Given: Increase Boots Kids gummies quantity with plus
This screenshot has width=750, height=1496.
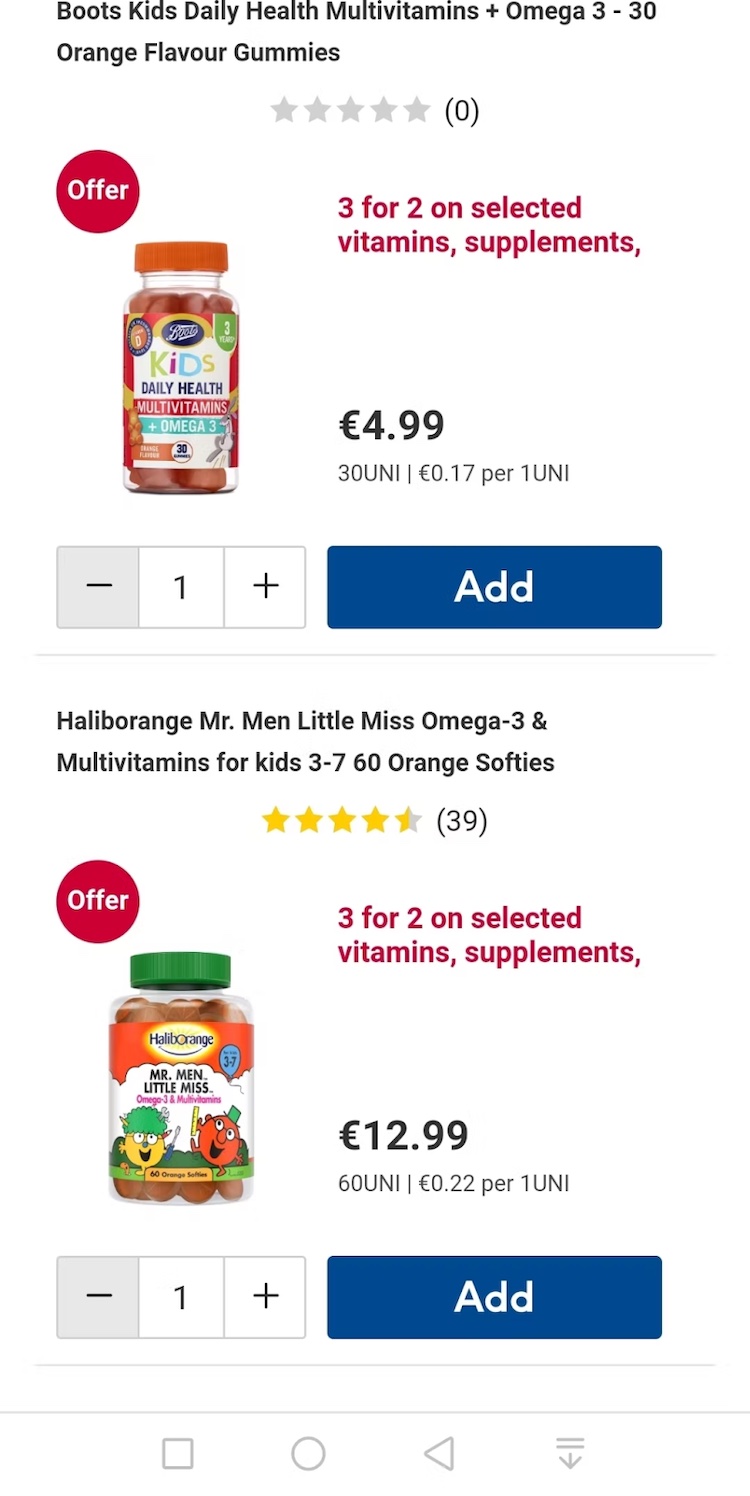Looking at the screenshot, I should coord(265,587).
